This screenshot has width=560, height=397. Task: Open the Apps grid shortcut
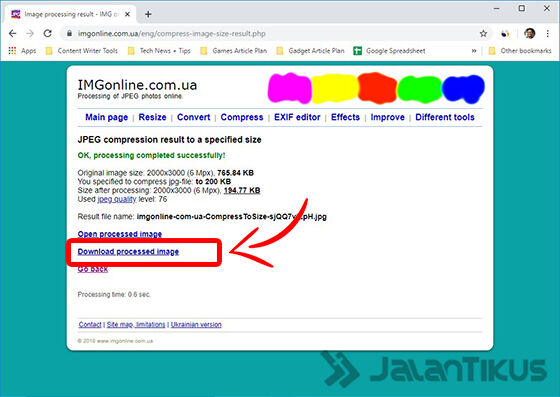tap(22, 51)
